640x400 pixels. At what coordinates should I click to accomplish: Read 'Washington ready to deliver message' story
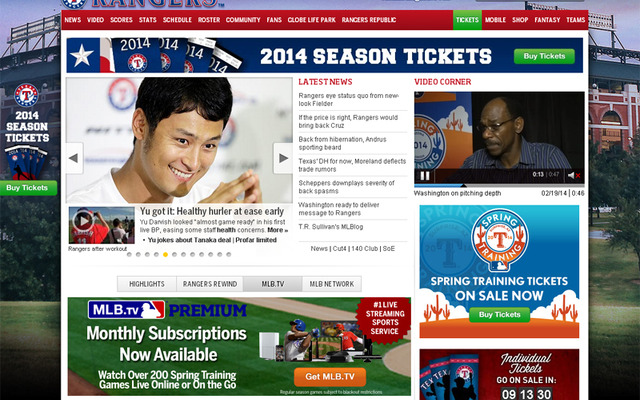coord(339,209)
